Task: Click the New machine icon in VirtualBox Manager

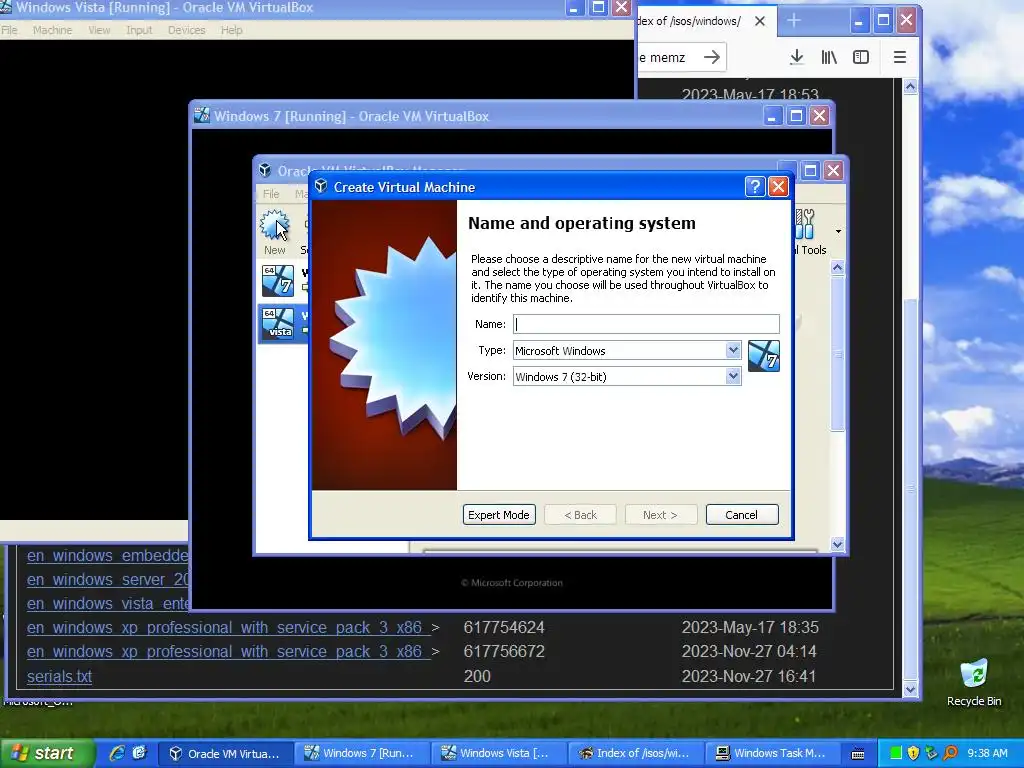Action: (274, 232)
